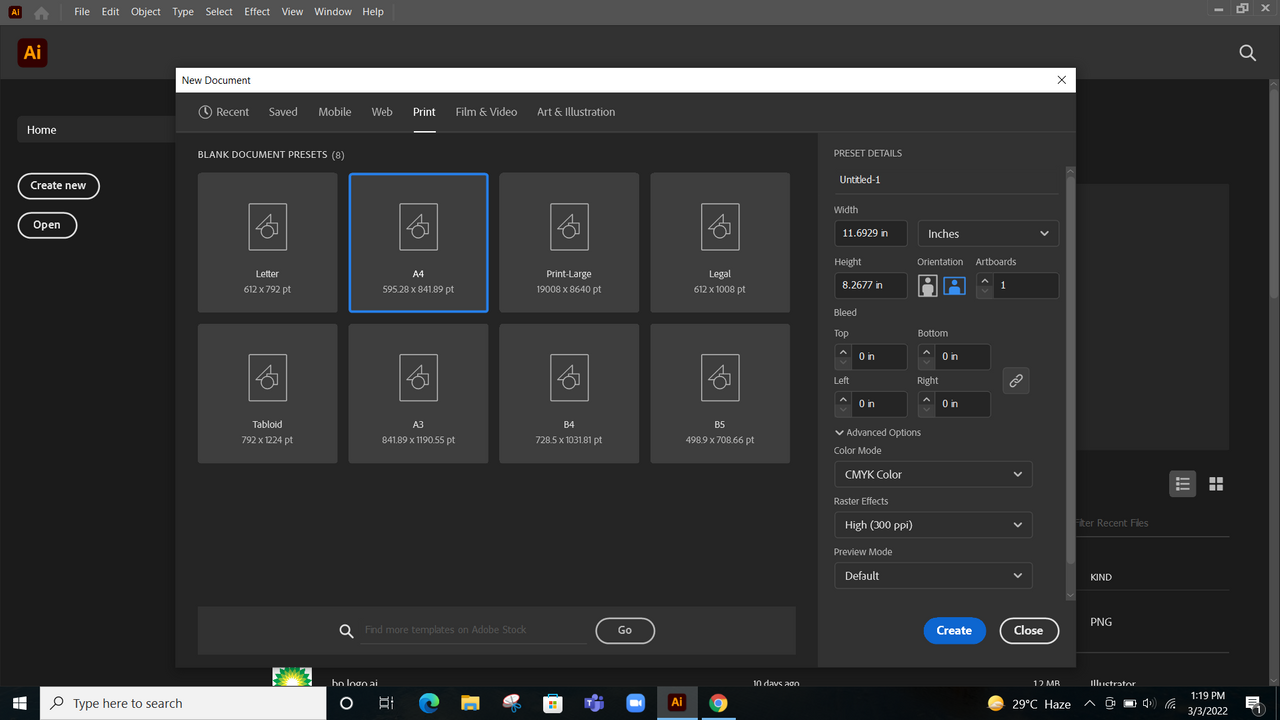This screenshot has width=1280, height=720.
Task: Click the Adobe Stock search magnifier icon
Action: click(x=346, y=631)
